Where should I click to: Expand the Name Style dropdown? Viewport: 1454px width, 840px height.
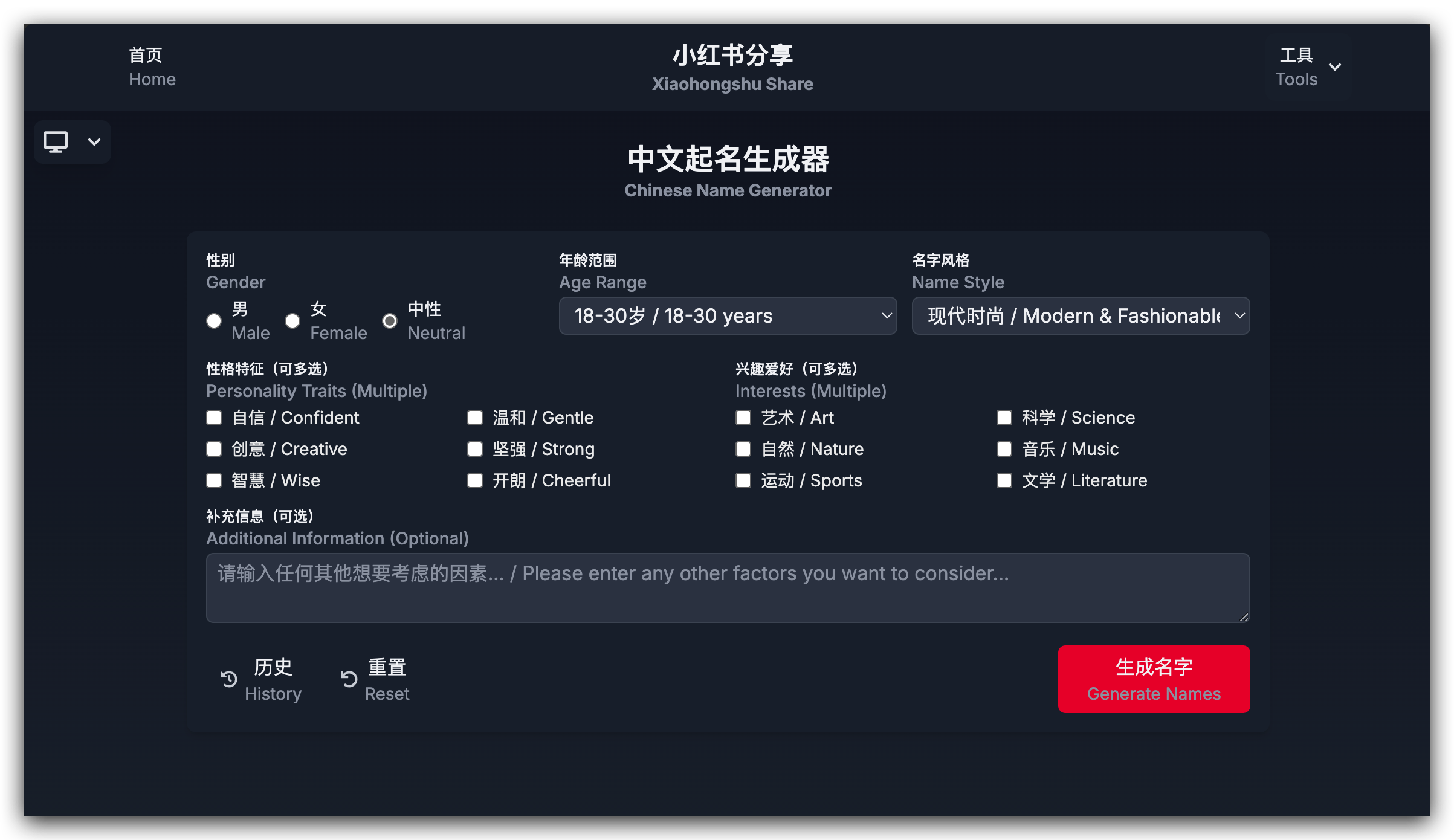click(1081, 315)
